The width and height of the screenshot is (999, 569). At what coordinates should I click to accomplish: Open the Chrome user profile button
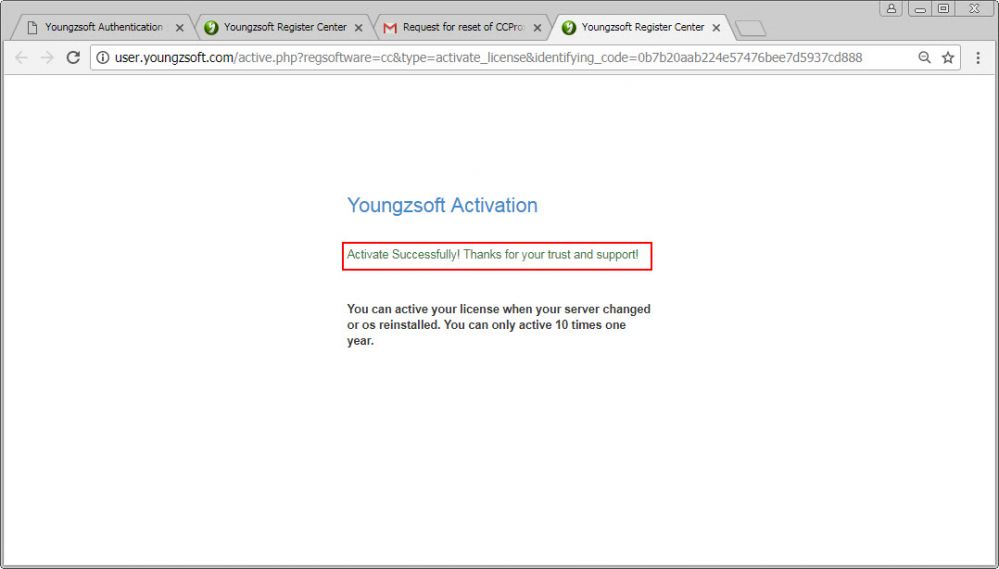[x=891, y=8]
